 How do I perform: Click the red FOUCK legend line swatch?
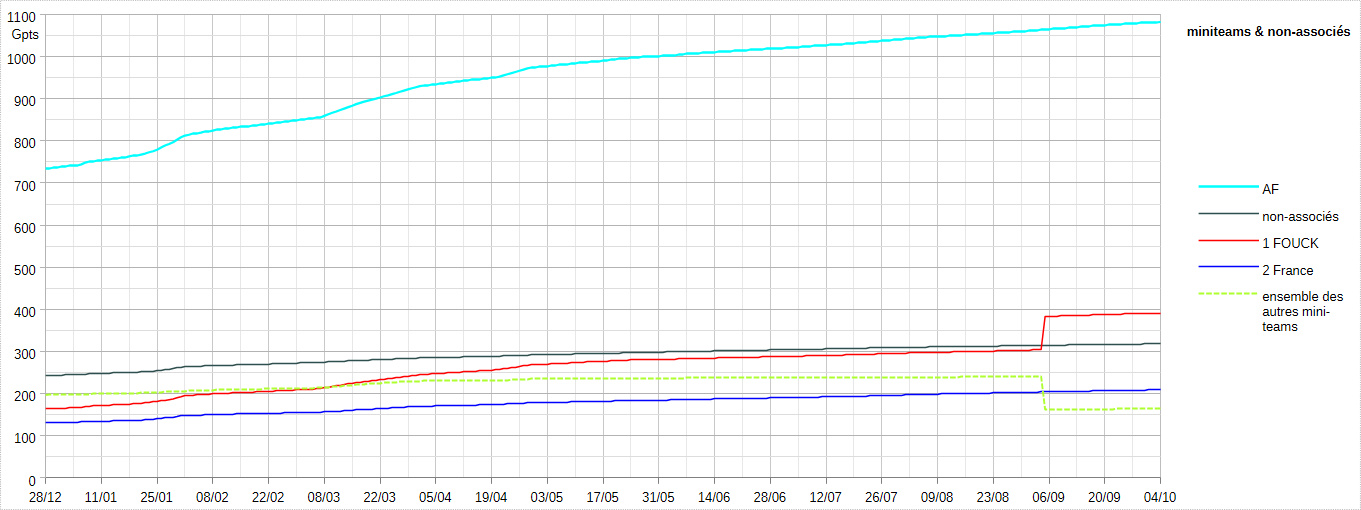pos(1228,241)
